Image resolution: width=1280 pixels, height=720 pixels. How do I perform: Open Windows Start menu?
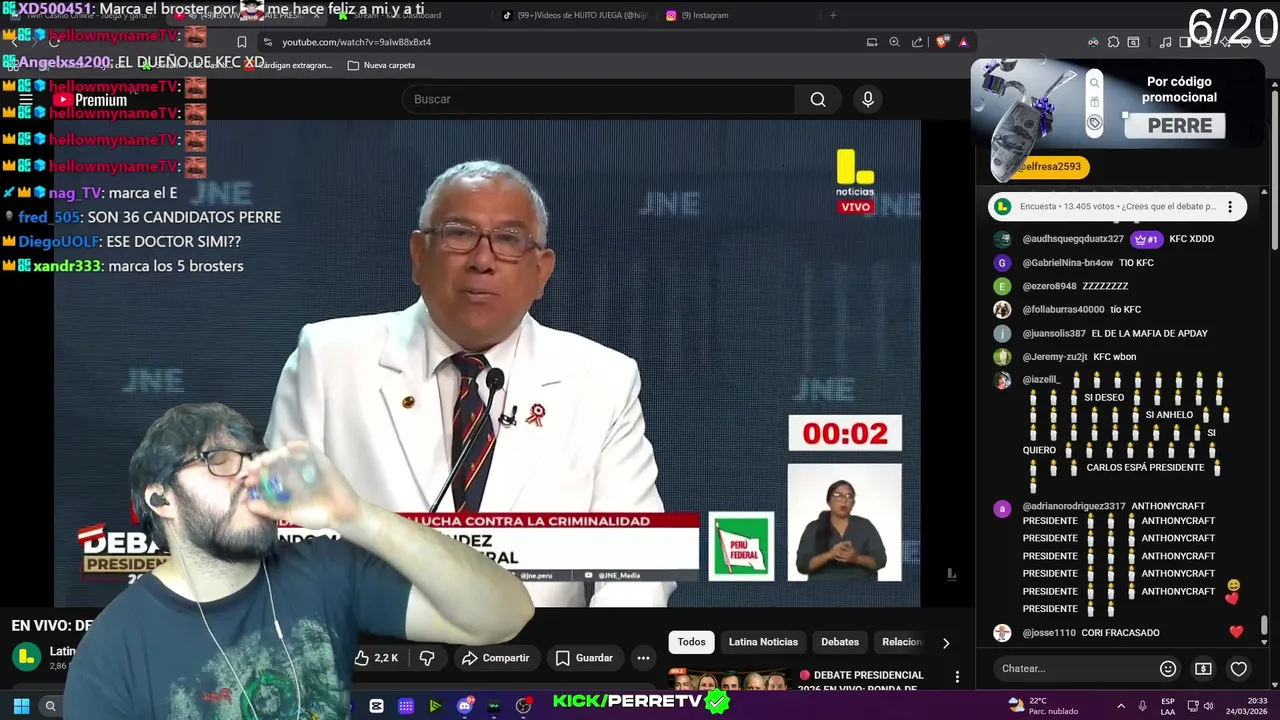point(21,706)
